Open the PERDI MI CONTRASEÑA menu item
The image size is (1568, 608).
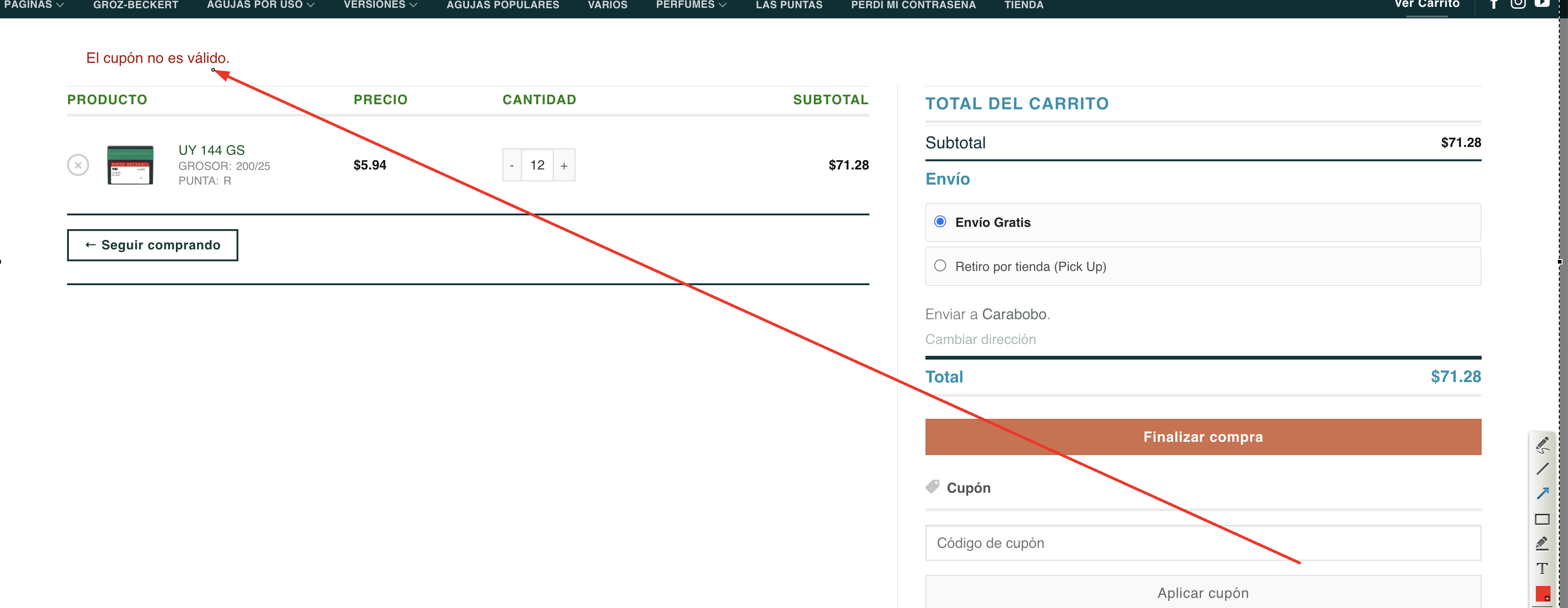pyautogui.click(x=913, y=5)
